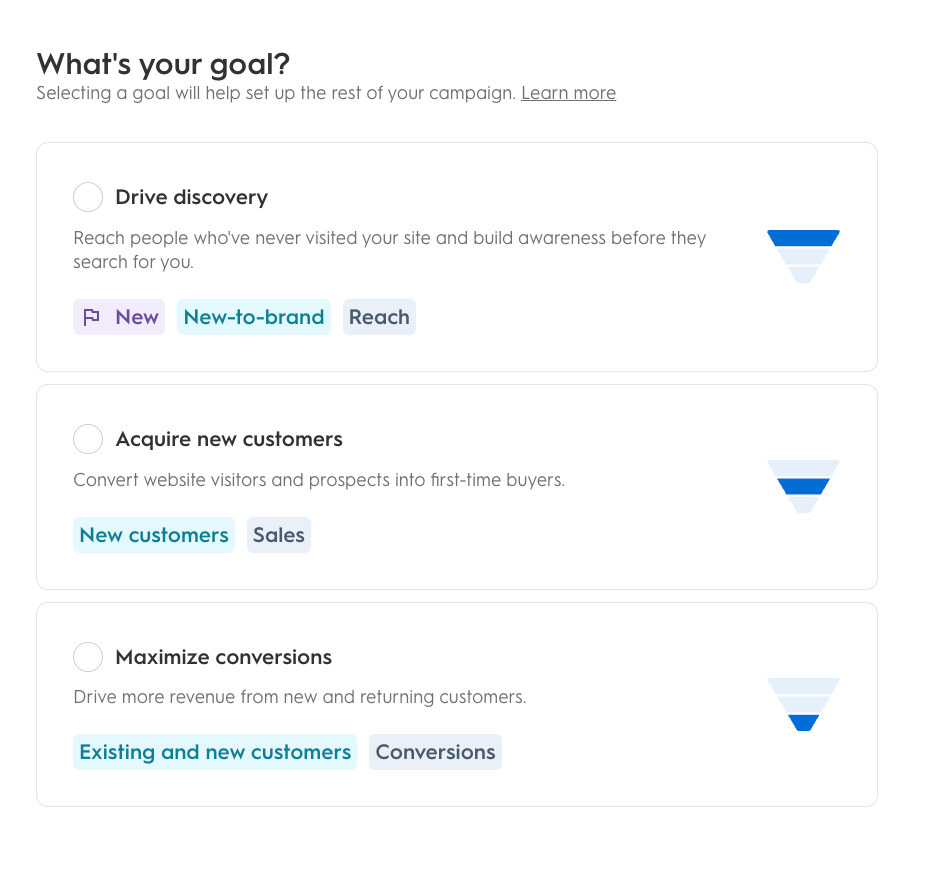Image resolution: width=926 pixels, height=890 pixels.
Task: Click the New customers tag
Action: (154, 535)
